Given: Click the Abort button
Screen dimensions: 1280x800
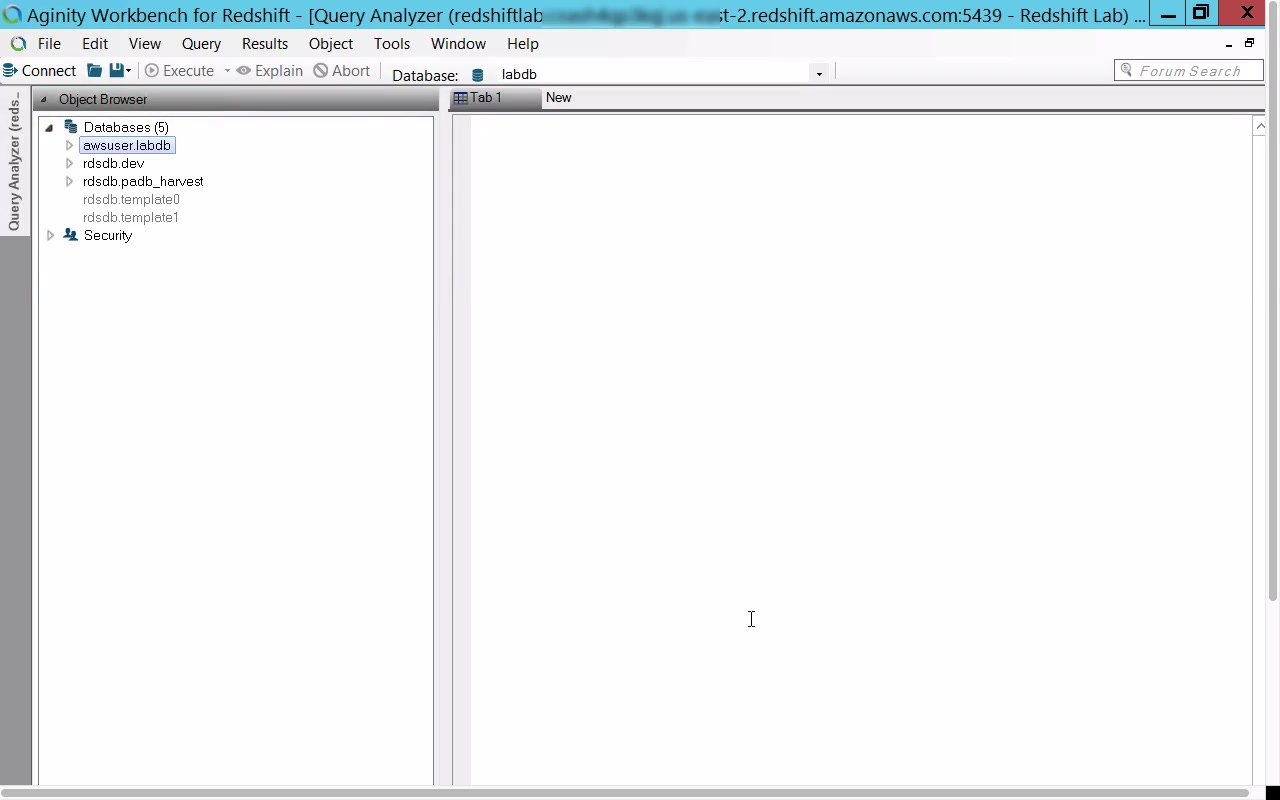Looking at the screenshot, I should 342,71.
